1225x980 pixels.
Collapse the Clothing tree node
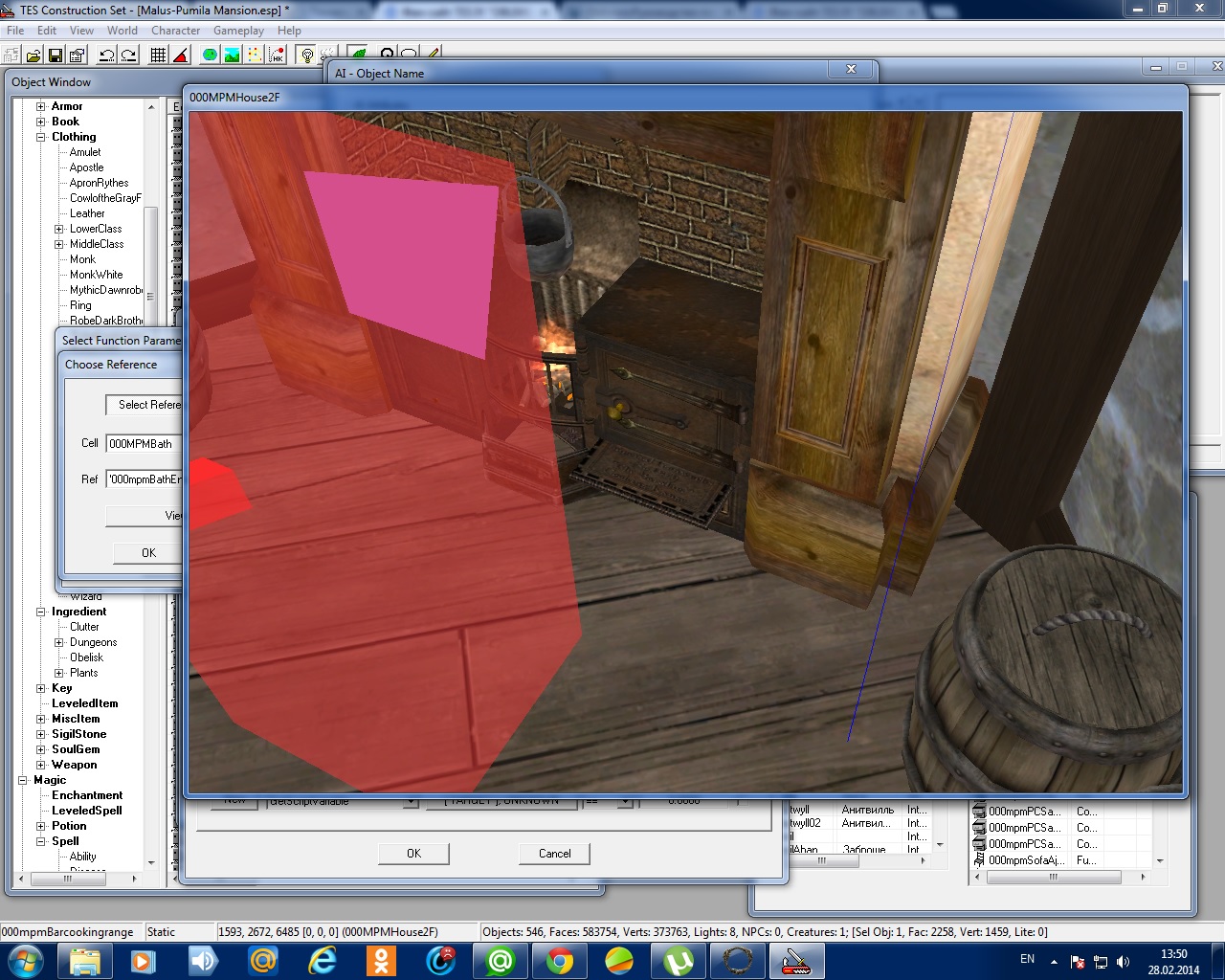click(41, 137)
